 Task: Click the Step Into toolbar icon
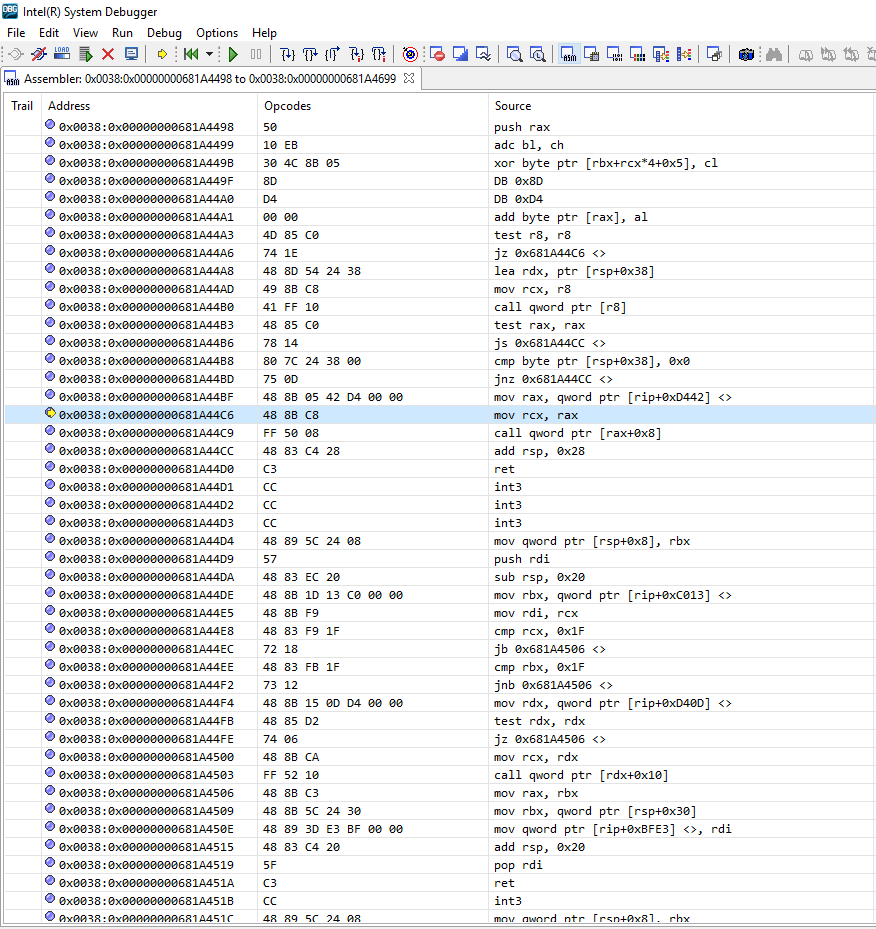287,55
